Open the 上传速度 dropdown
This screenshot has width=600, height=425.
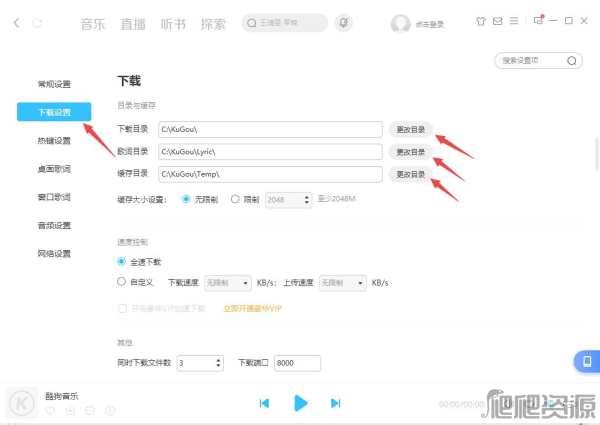tap(342, 283)
